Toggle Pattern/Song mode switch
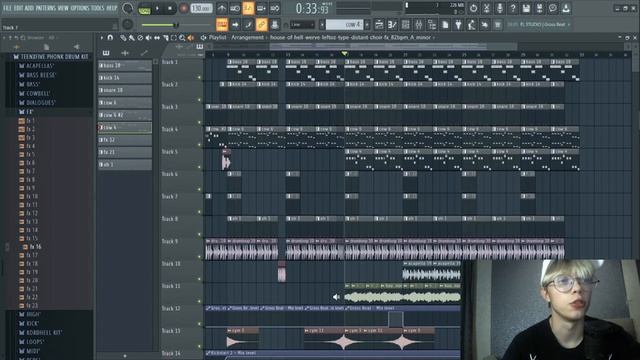Screen dimensions: 640x360 [x=144, y=9]
